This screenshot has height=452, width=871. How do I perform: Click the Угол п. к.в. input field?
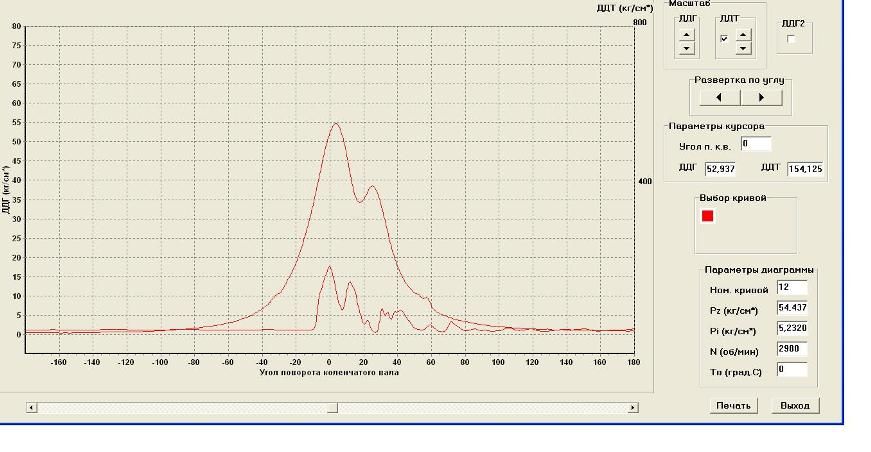[x=755, y=144]
